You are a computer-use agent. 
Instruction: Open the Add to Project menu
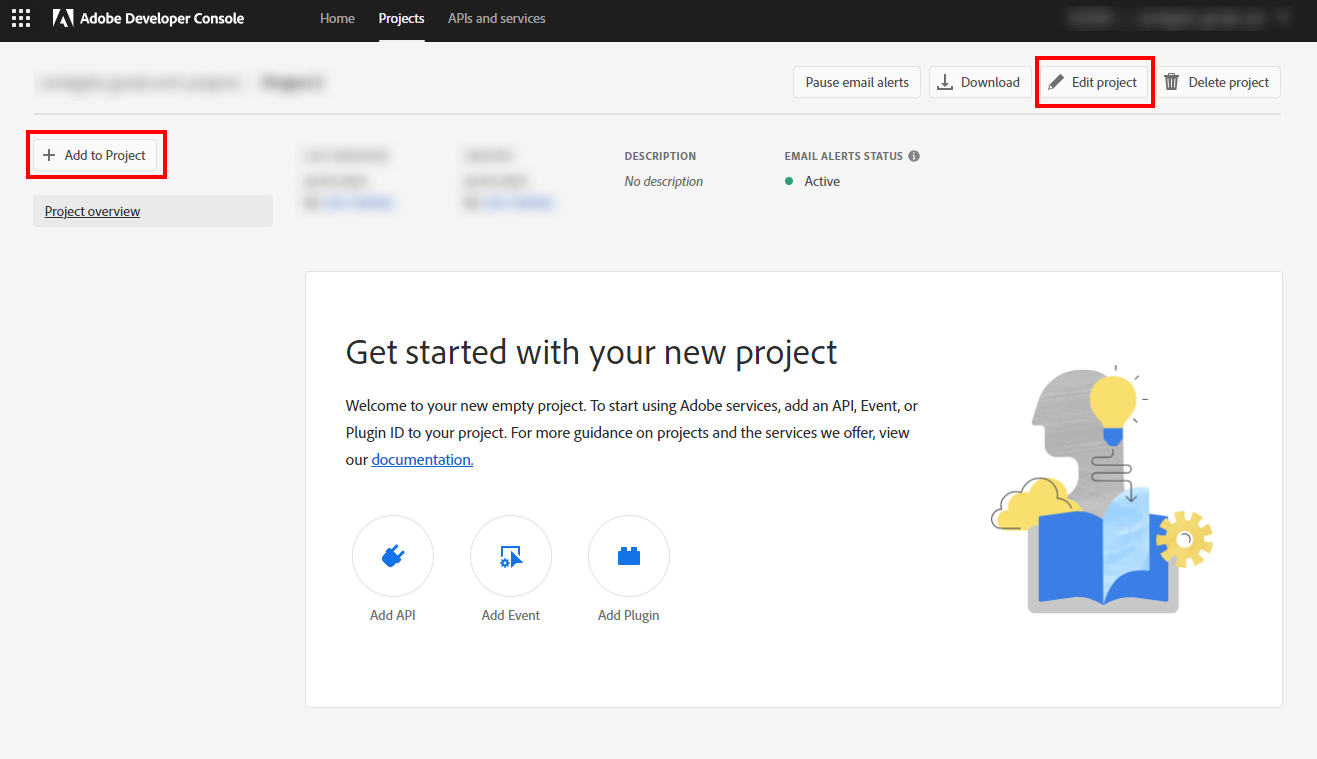point(96,155)
